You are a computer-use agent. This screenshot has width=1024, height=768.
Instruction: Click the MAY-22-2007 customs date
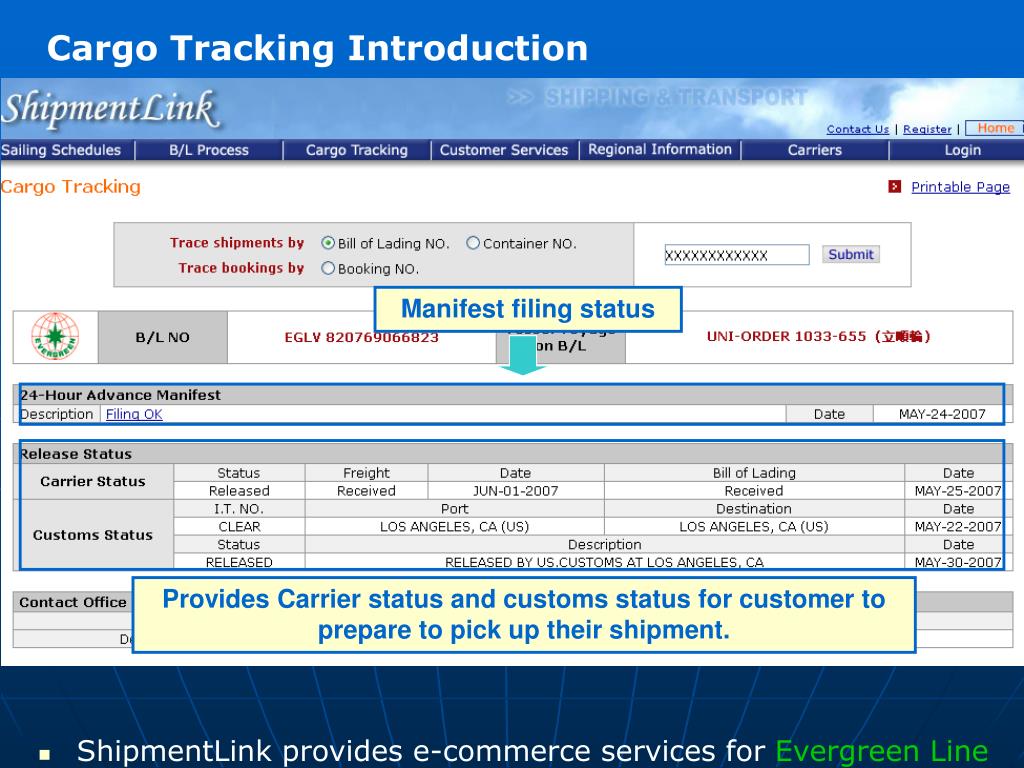[958, 527]
